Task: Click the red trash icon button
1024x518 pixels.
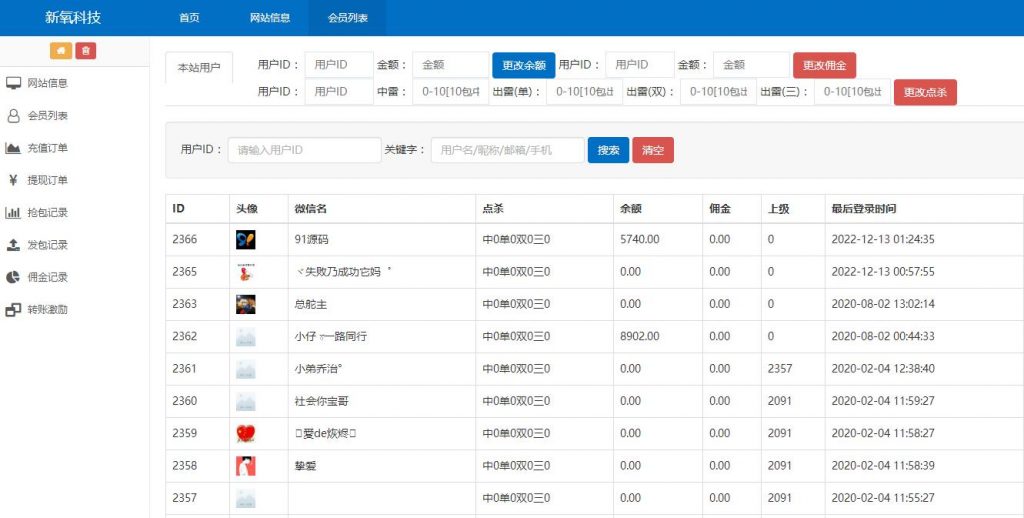Action: pyautogui.click(x=86, y=51)
